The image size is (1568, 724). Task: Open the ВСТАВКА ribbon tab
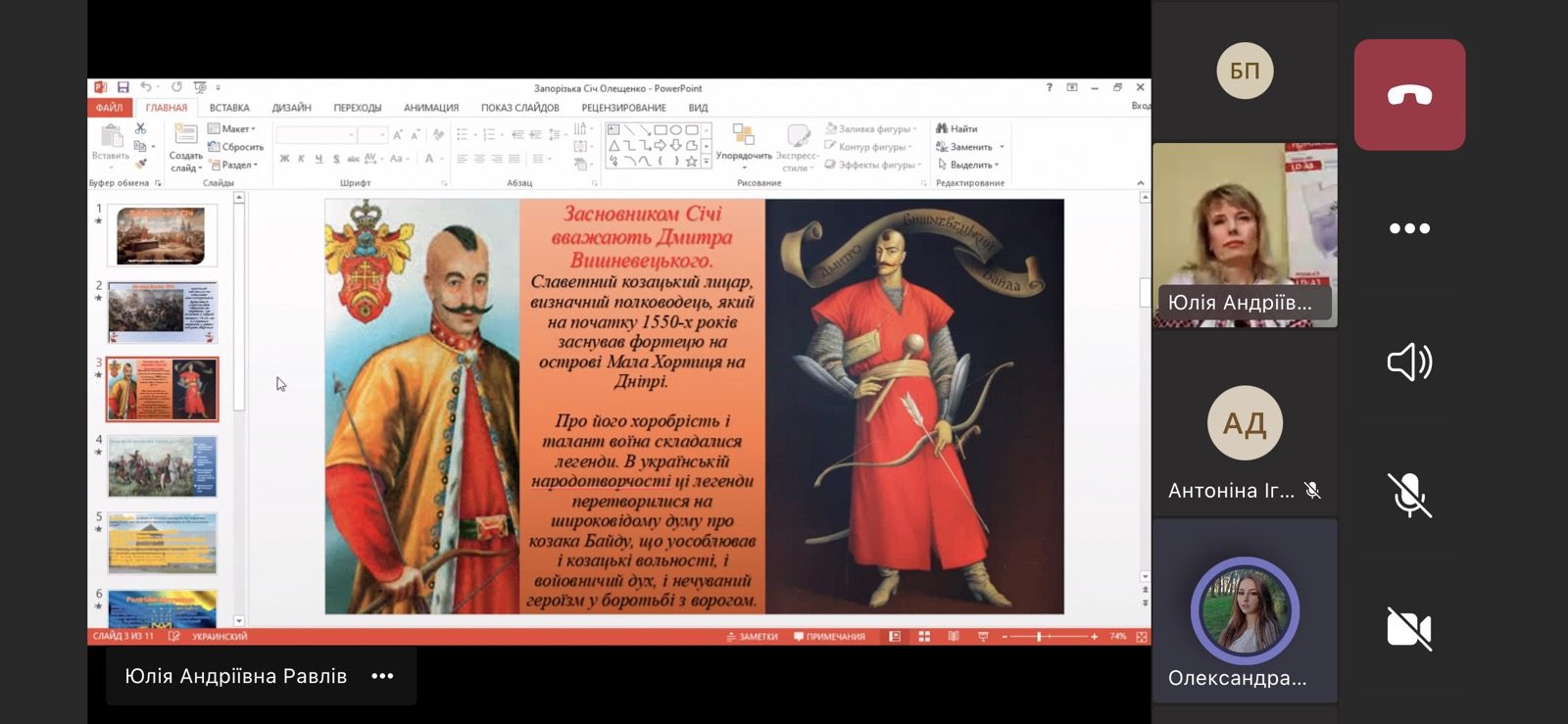point(229,108)
